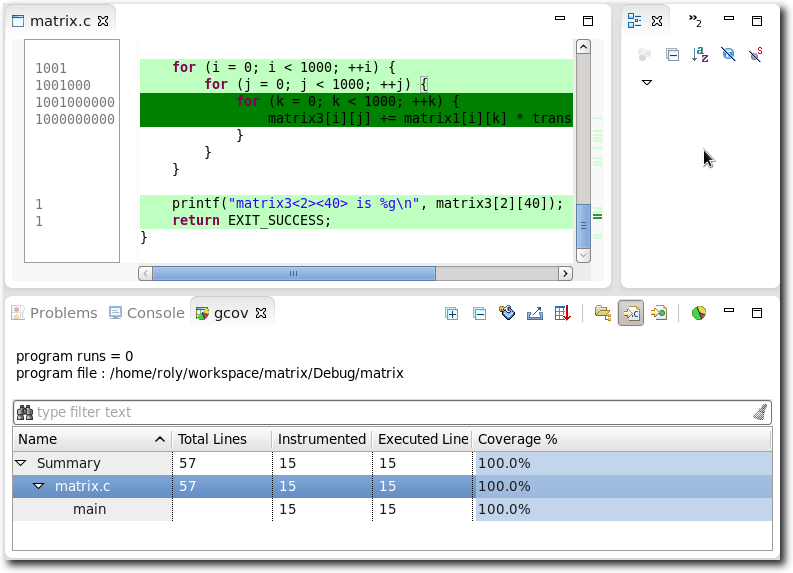Sort table by Instrumented column

pyautogui.click(x=322, y=439)
